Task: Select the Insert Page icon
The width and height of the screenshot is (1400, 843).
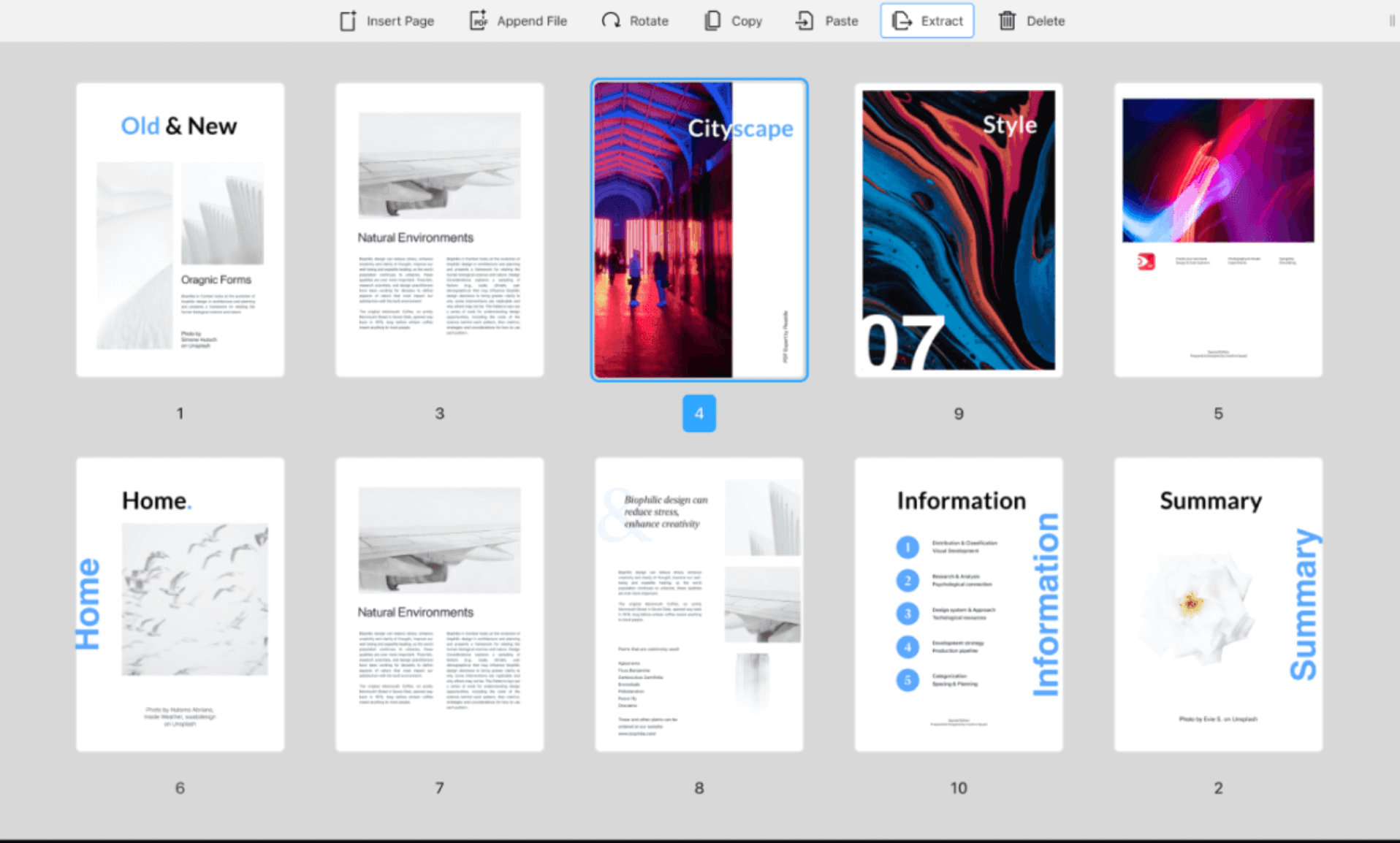Action: coord(348,20)
